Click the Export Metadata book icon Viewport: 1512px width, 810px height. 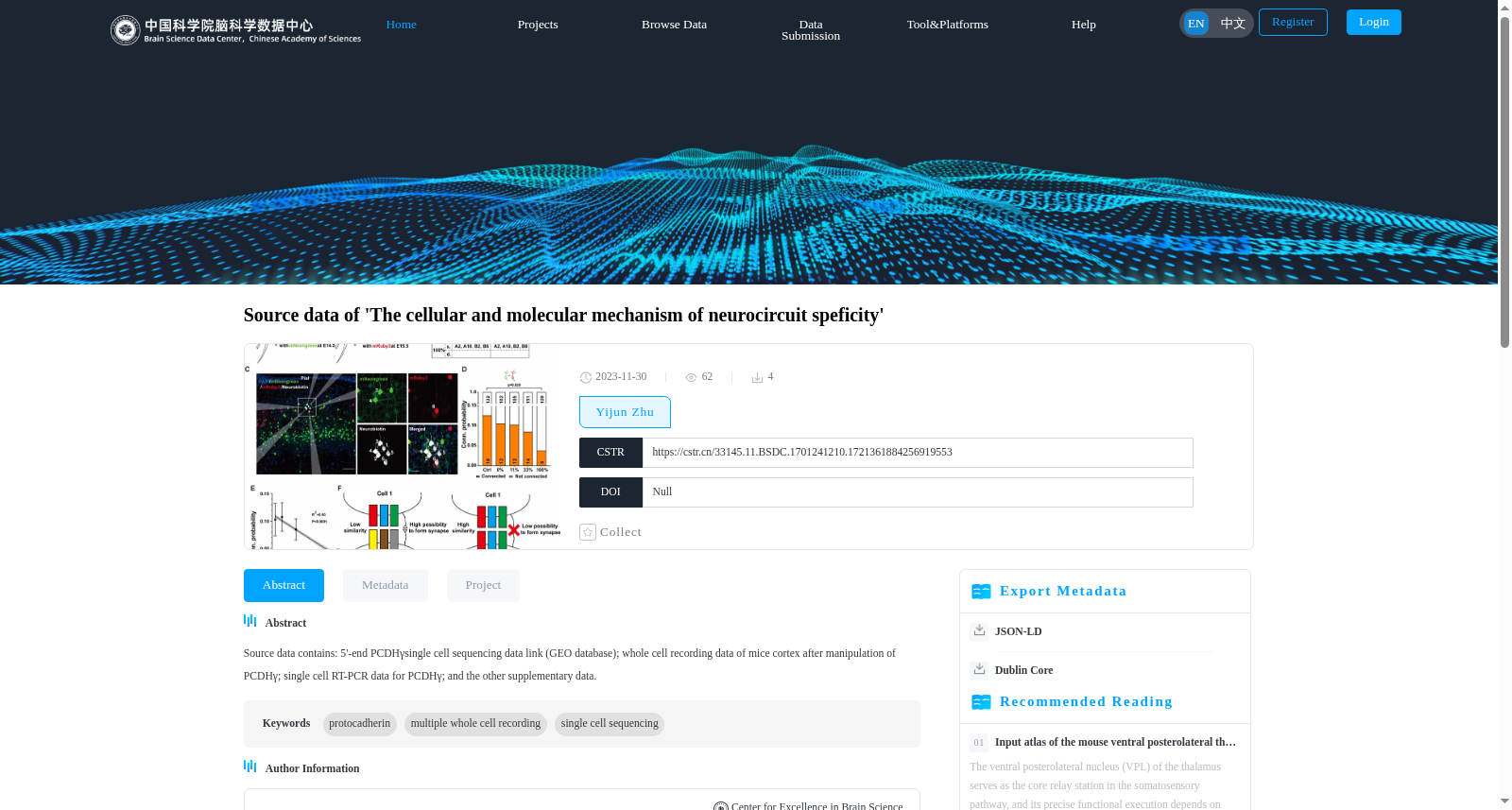pos(981,592)
